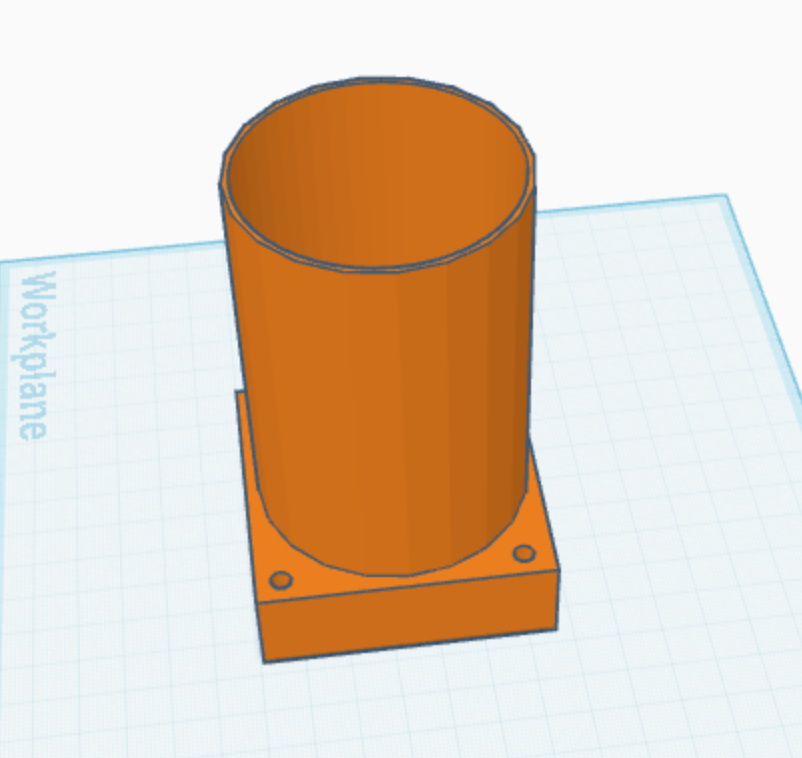Click the left screw hole on base

click(280, 580)
